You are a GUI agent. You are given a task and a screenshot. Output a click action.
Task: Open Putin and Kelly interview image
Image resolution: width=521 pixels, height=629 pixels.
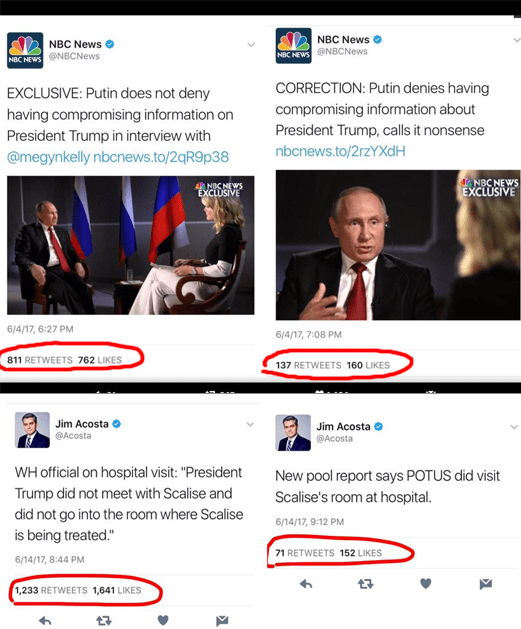coord(131,245)
